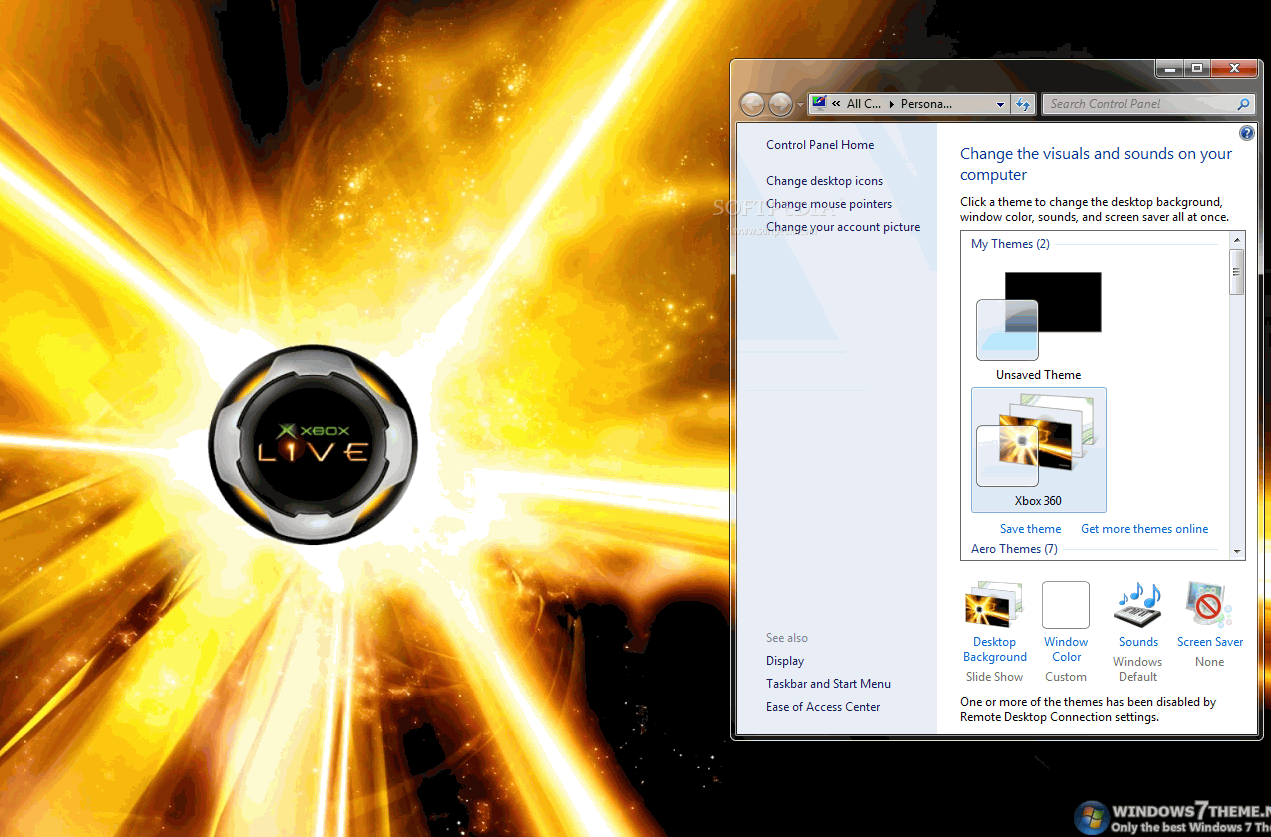Viewport: 1271px width, 837px height.
Task: Expand the breadcrumb arrow after 'All C...'
Action: (891, 104)
